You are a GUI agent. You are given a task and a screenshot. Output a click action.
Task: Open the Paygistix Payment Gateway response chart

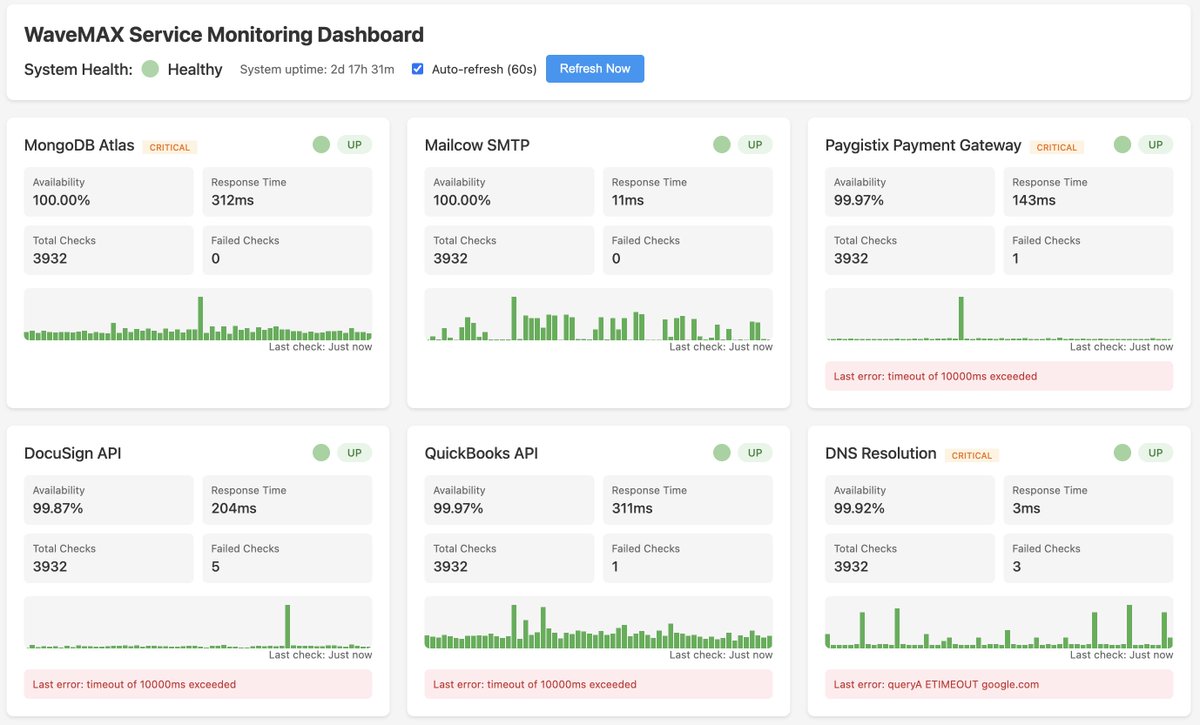click(x=999, y=315)
